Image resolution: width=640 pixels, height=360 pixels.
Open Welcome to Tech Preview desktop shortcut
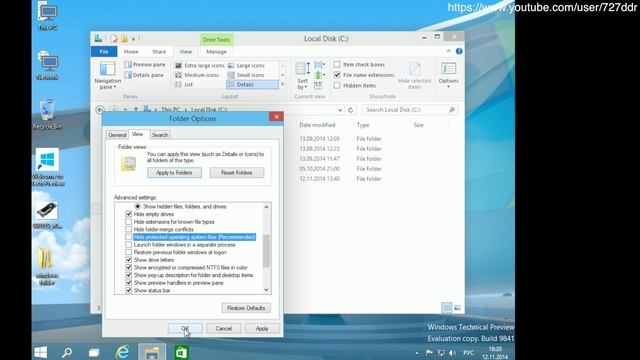pos(48,167)
